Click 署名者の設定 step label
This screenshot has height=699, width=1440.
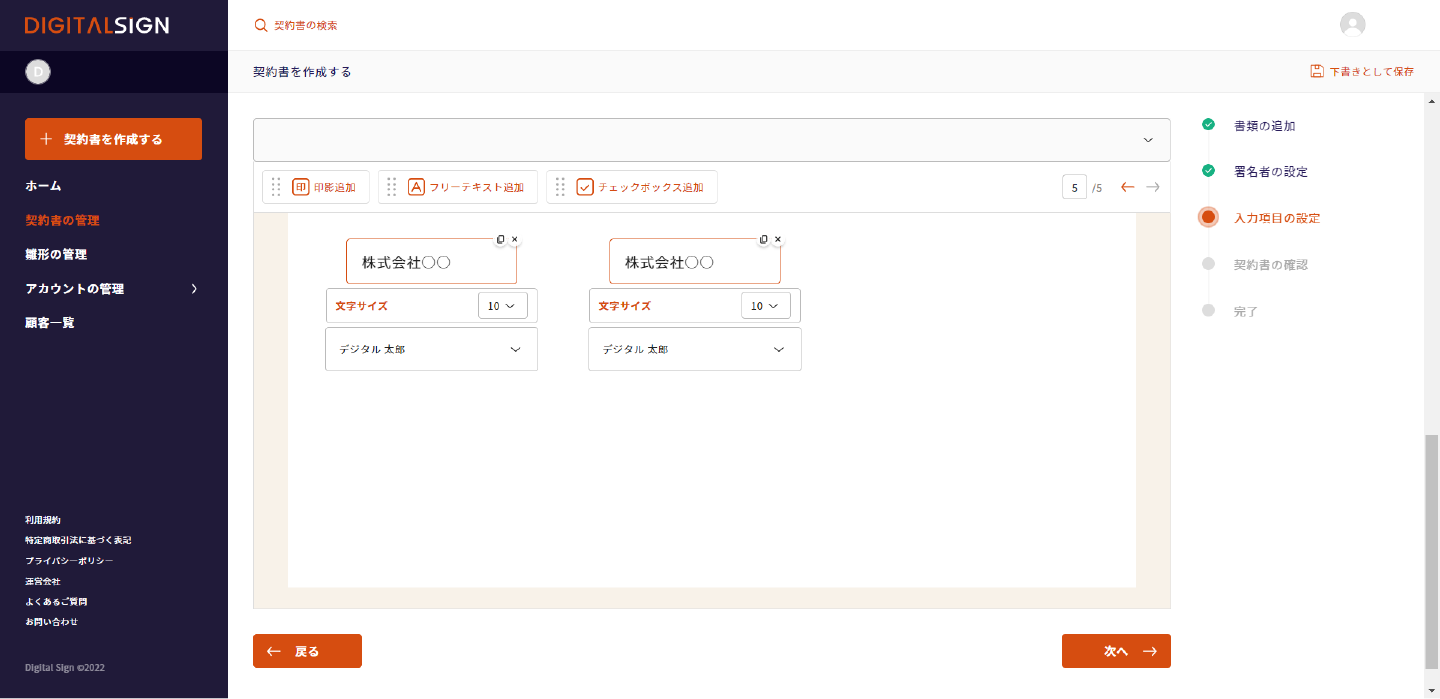pyautogui.click(x=1271, y=172)
